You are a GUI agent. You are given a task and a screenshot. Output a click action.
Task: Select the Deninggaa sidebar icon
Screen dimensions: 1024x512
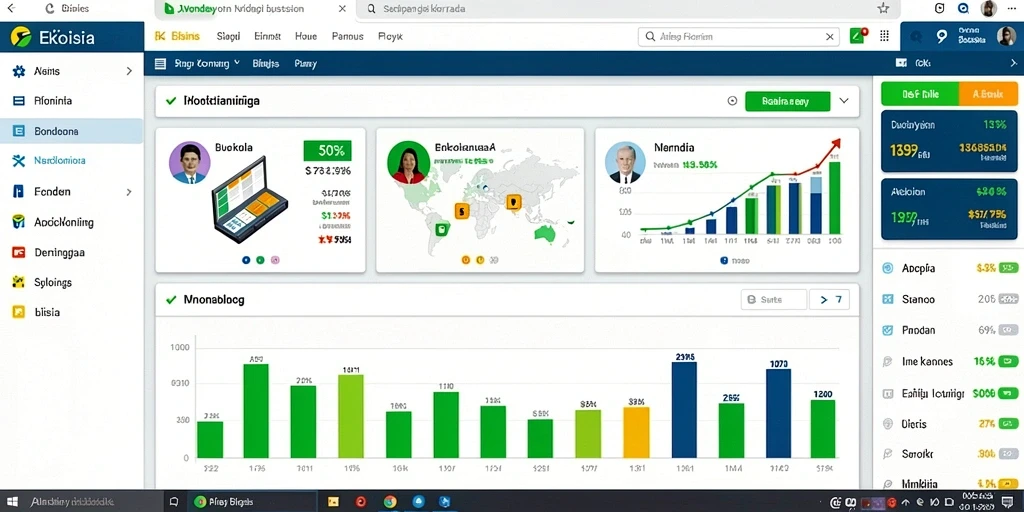(19, 252)
